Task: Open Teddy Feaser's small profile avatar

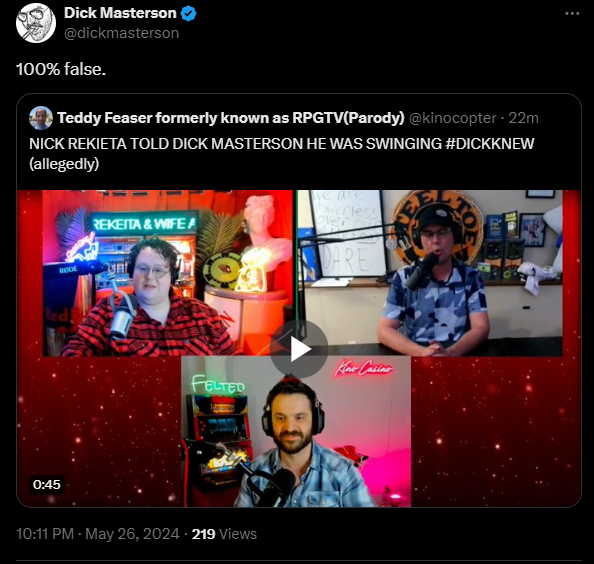Action: point(41,118)
